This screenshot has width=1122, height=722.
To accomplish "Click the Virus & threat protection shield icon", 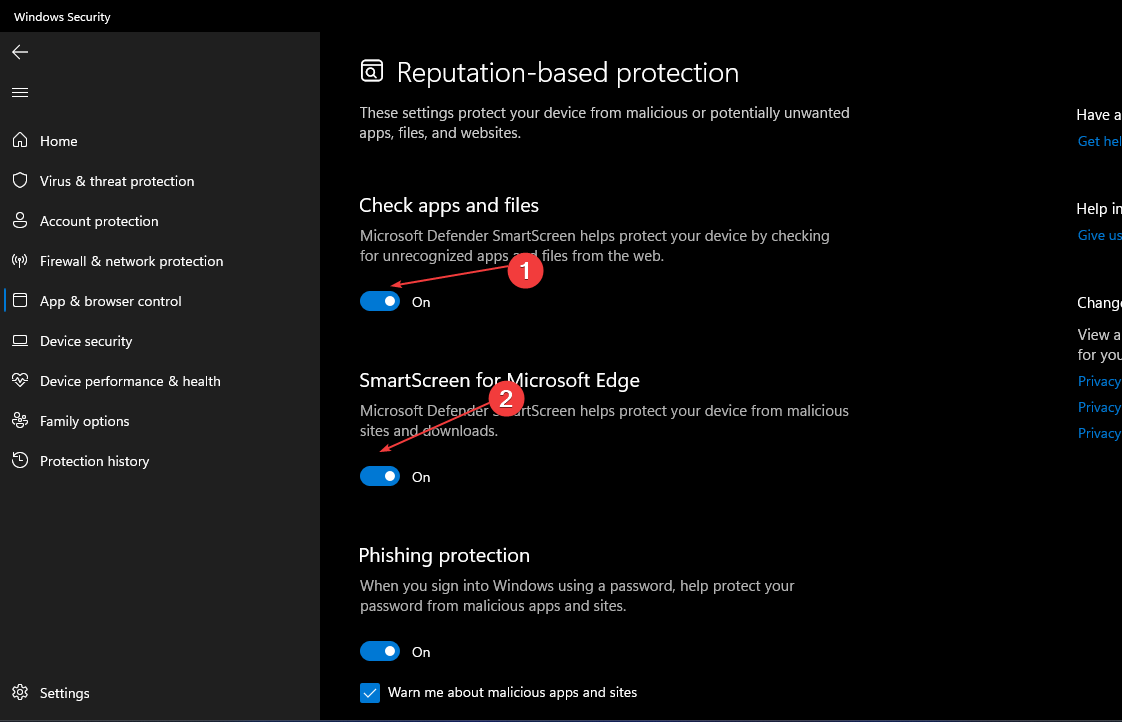I will click(20, 181).
